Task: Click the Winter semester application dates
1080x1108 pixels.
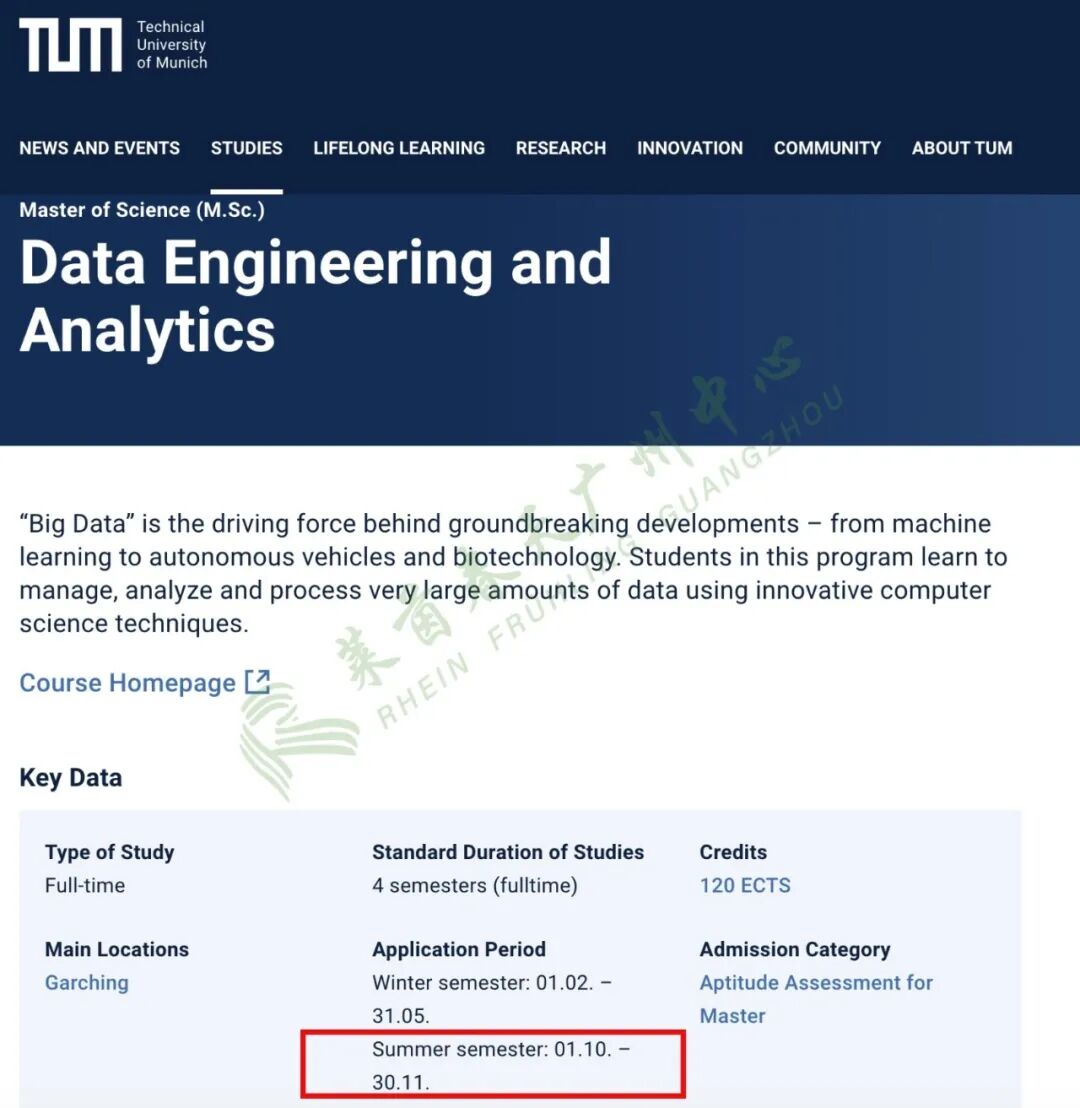Action: pos(492,999)
